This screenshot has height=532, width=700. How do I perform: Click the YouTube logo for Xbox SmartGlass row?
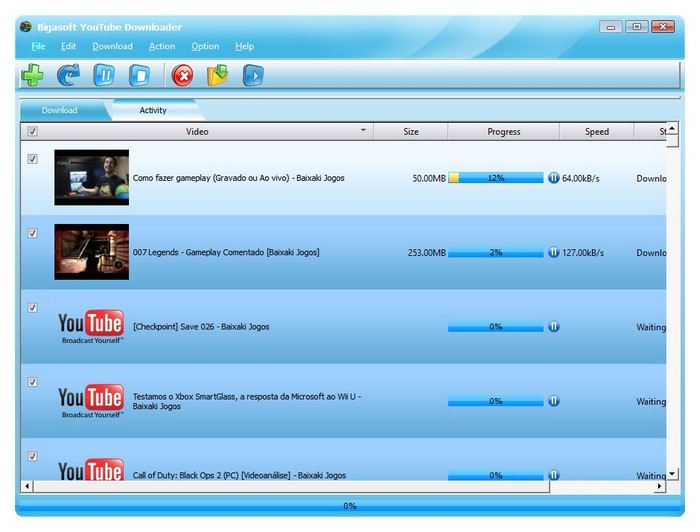tap(91, 401)
